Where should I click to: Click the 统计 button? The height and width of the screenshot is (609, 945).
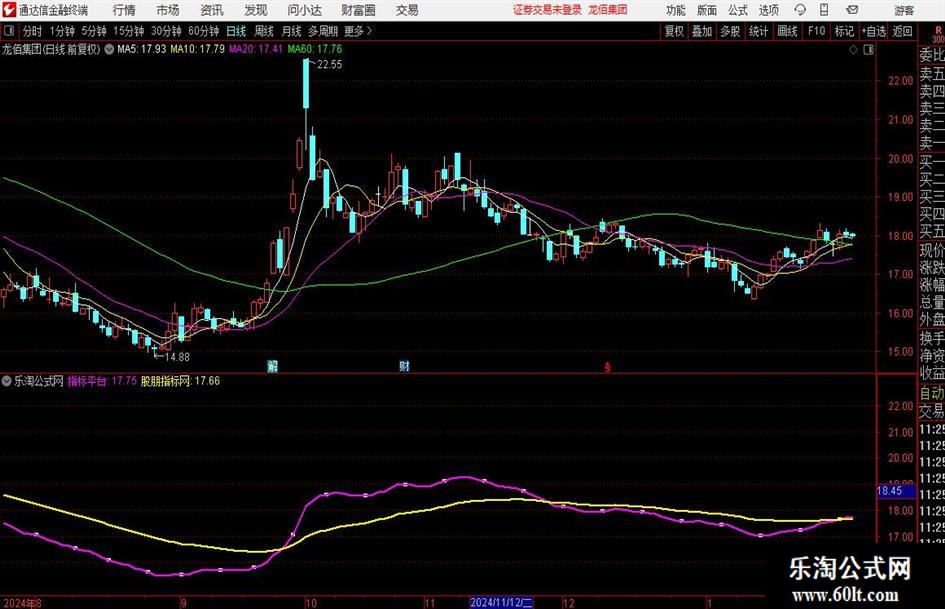tap(758, 31)
